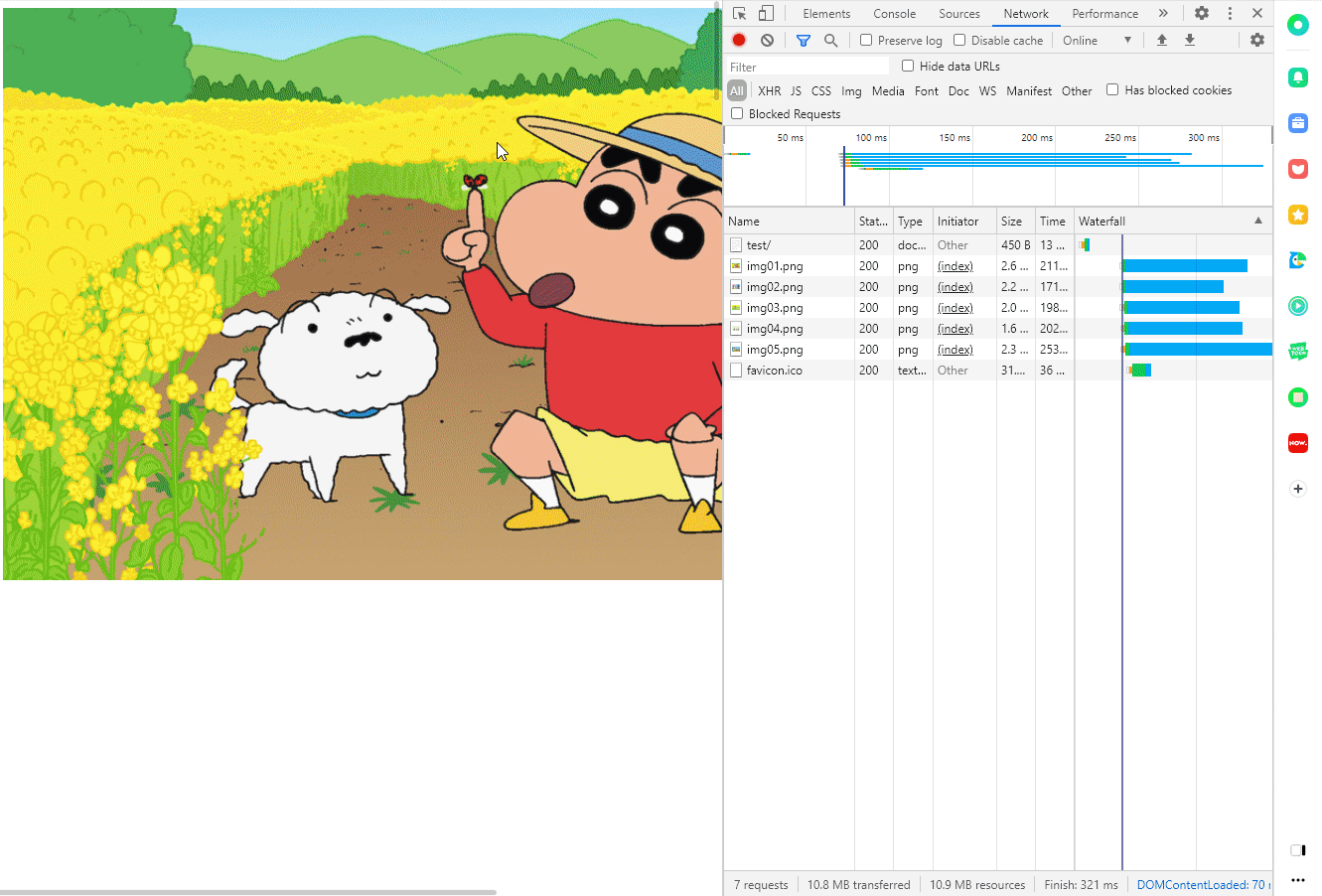The height and width of the screenshot is (896, 1322).
Task: Click the red record network log button
Action: (x=739, y=40)
